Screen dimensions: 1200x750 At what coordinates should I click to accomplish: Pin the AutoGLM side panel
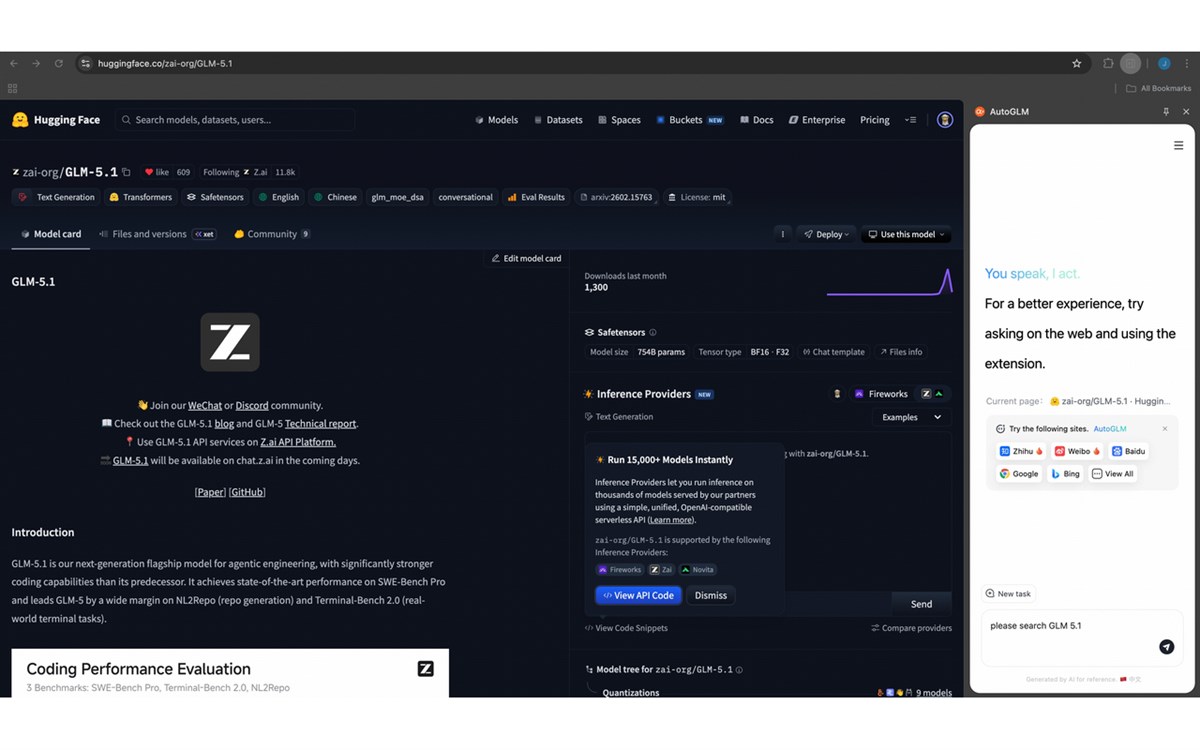[x=1166, y=112]
